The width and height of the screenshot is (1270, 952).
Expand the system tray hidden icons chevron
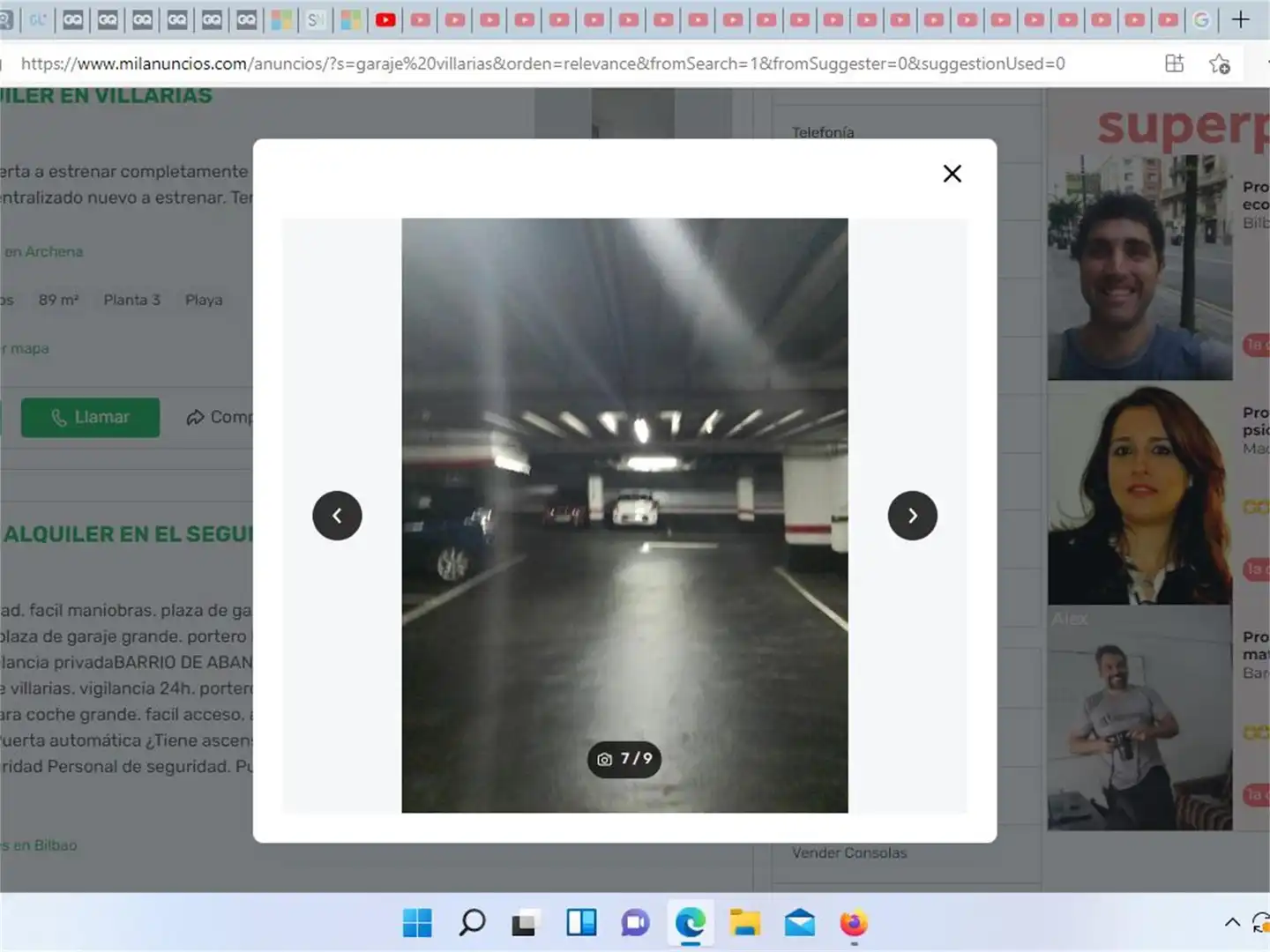click(1232, 923)
